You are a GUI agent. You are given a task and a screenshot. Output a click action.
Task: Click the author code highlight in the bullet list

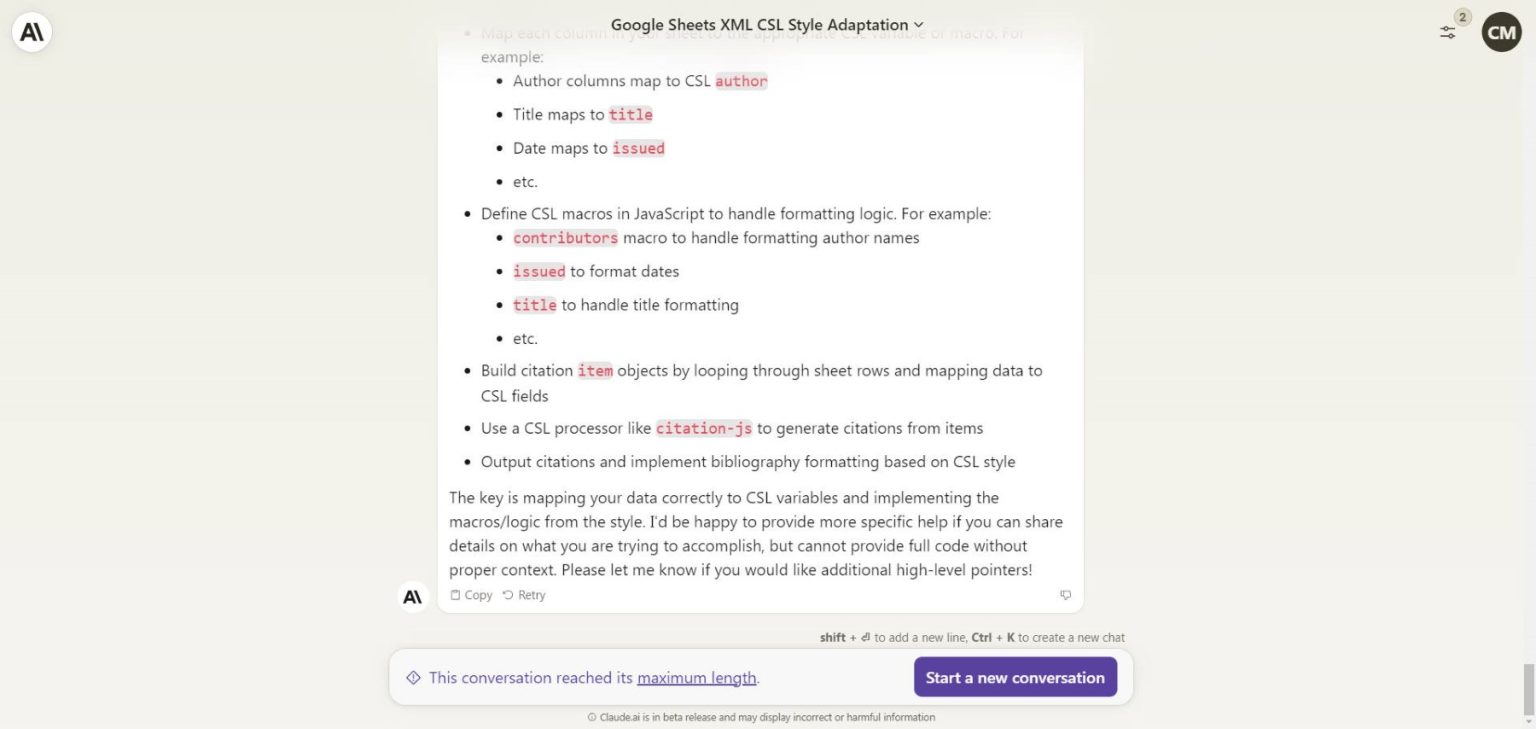tap(741, 81)
